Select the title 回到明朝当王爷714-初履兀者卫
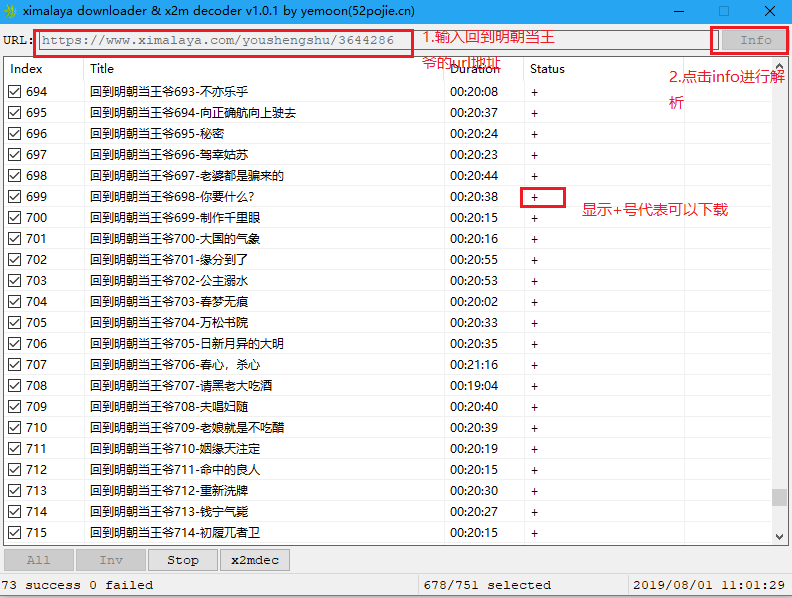Image resolution: width=792 pixels, height=598 pixels. click(x=175, y=532)
